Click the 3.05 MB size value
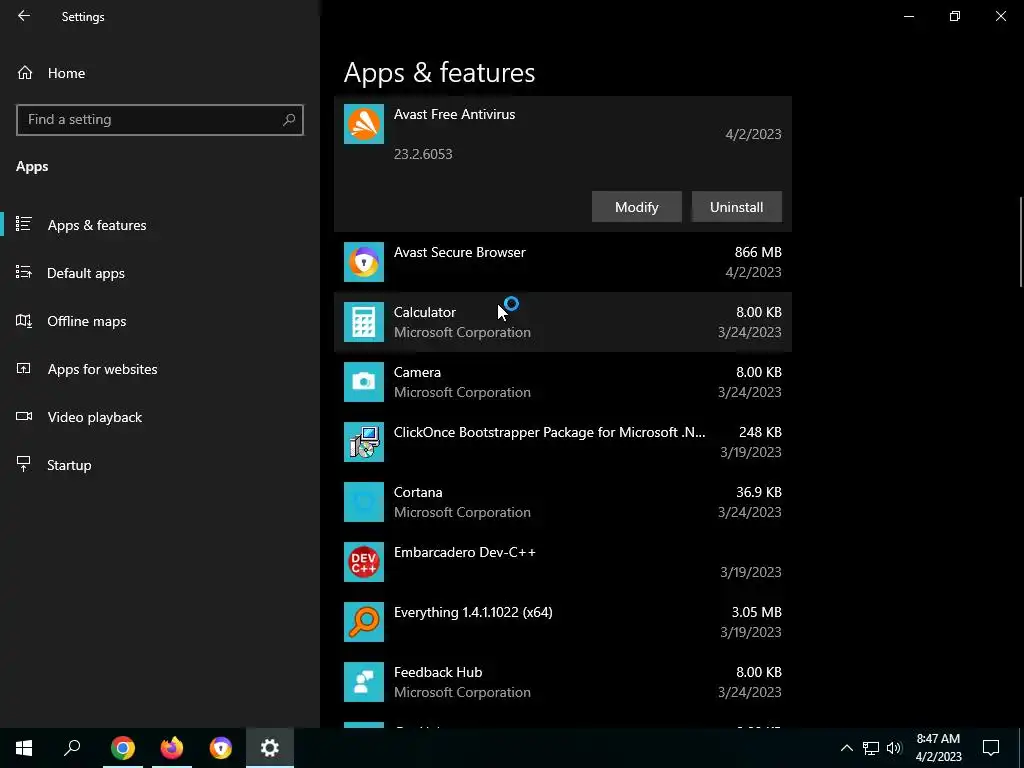The height and width of the screenshot is (768, 1024). click(756, 613)
